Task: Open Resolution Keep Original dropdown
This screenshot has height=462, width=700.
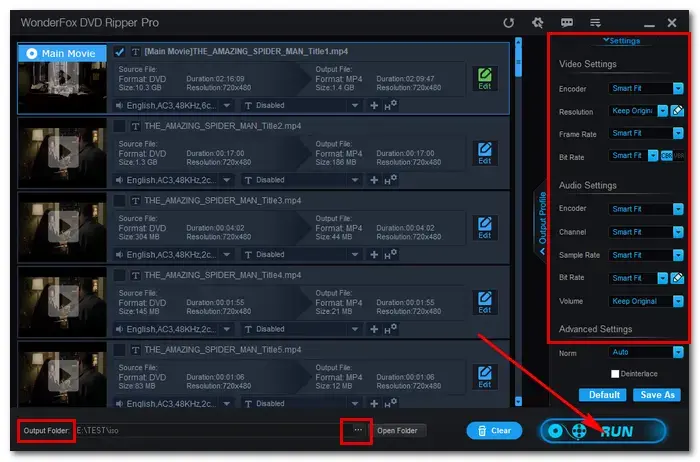Action: tap(662, 111)
